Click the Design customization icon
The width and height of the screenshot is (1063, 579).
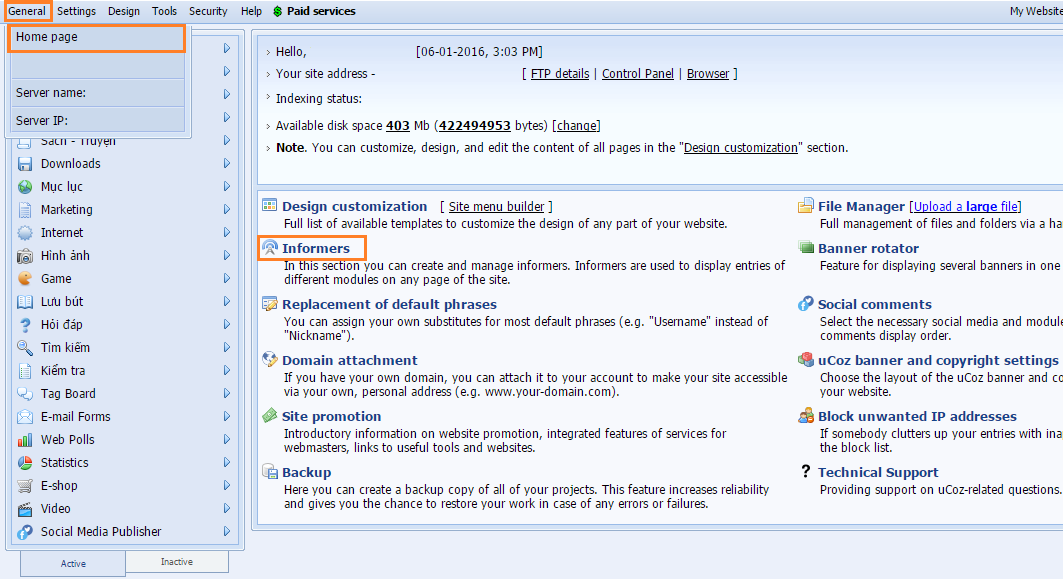tap(270, 205)
